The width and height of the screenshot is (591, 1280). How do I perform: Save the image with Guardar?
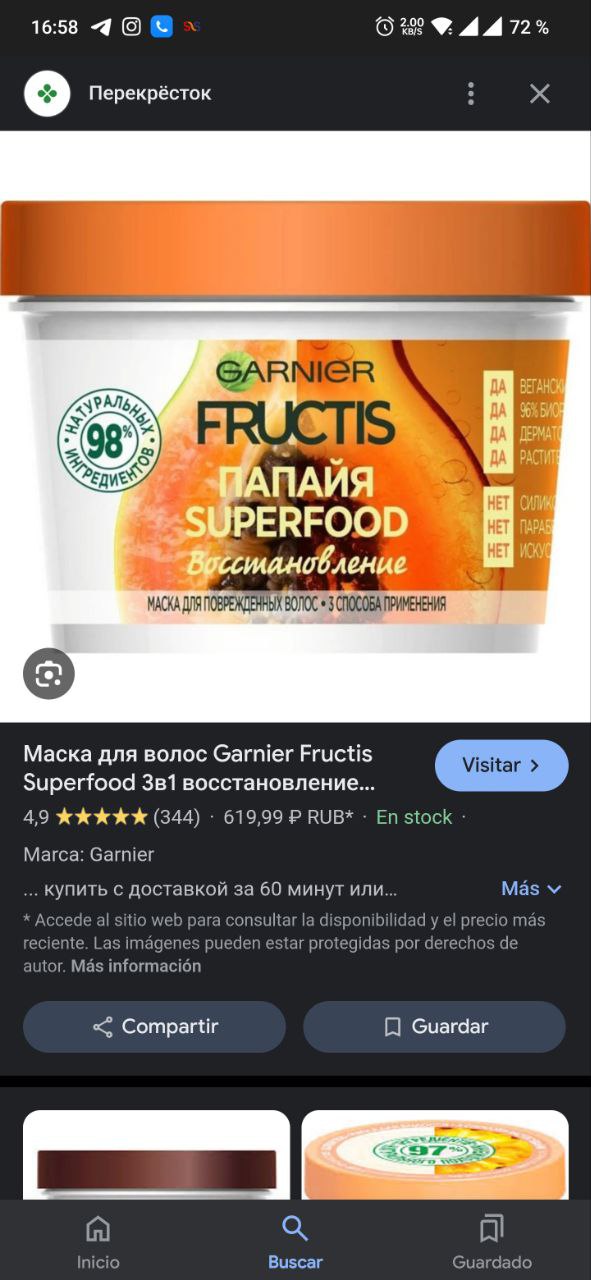pyautogui.click(x=434, y=1027)
